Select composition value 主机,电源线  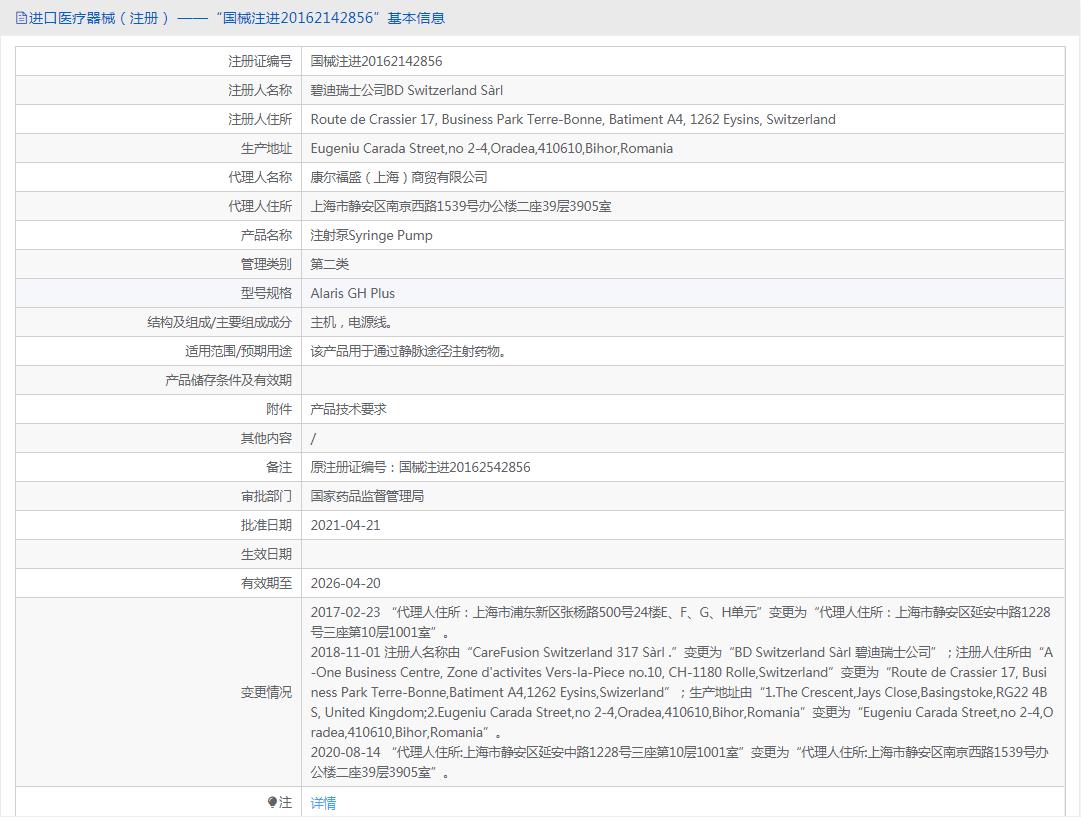(x=352, y=322)
